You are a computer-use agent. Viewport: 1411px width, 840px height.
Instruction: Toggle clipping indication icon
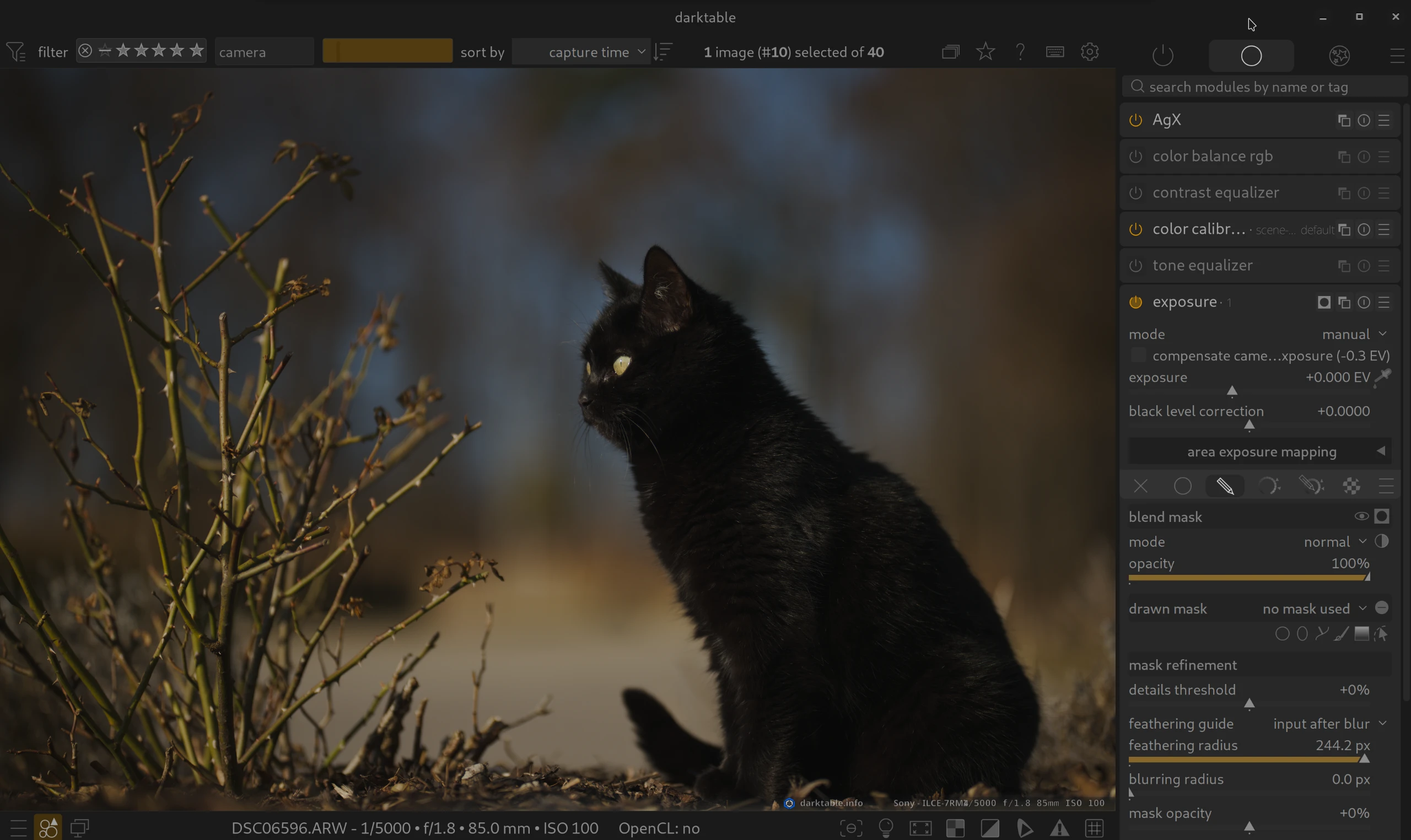pos(990,828)
